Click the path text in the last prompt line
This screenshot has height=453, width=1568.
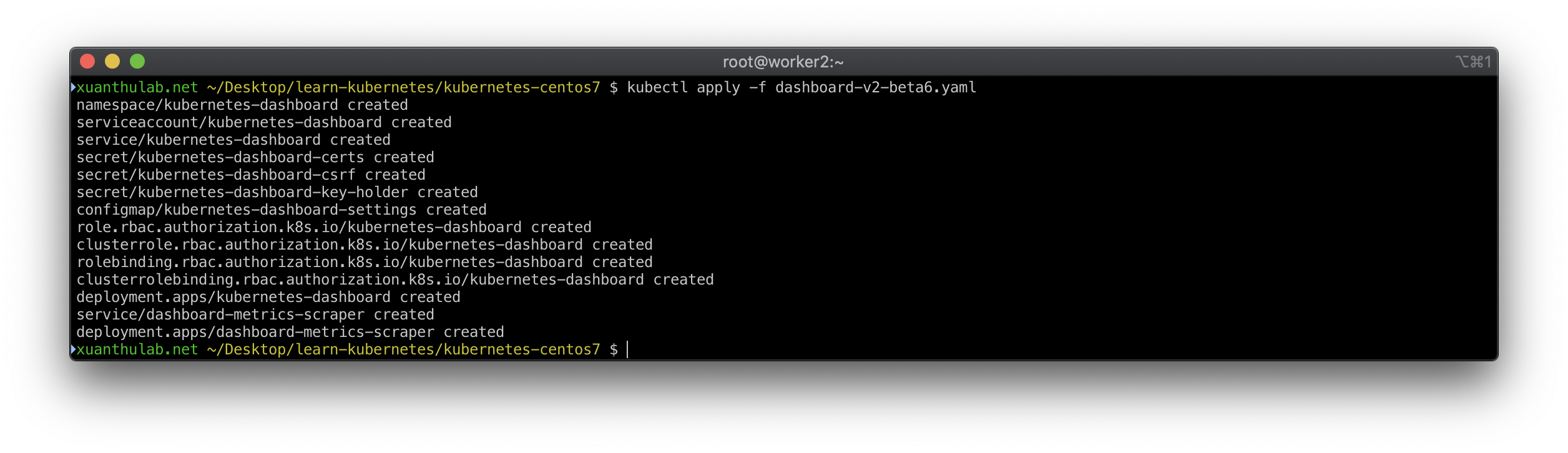tap(403, 349)
